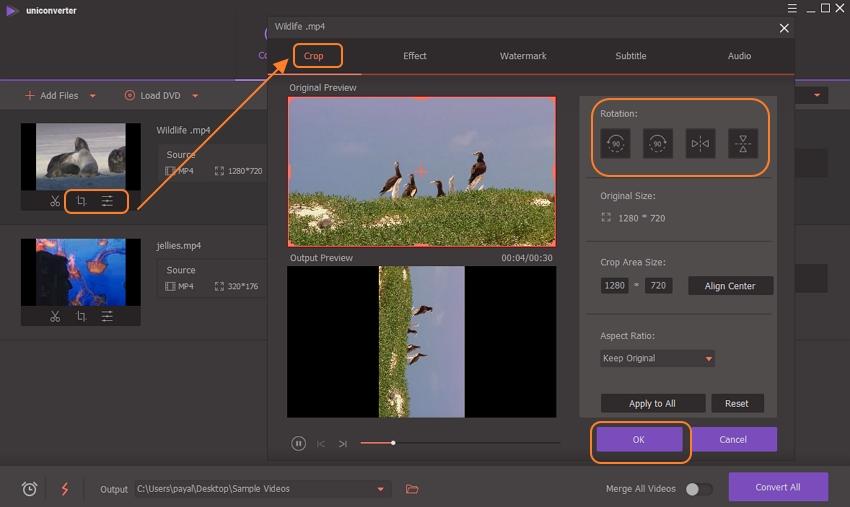
Task: Click the scissors trim icon under Wildlife video
Action: click(x=55, y=201)
